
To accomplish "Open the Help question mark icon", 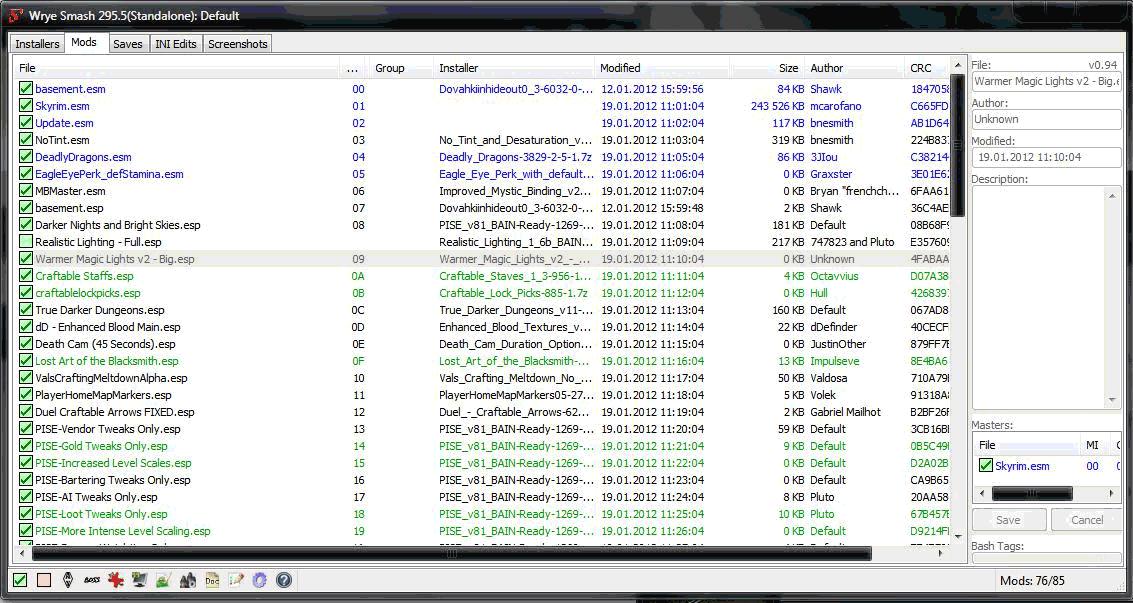I will [x=284, y=580].
